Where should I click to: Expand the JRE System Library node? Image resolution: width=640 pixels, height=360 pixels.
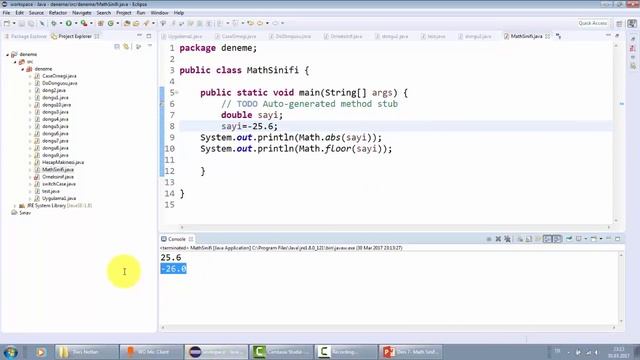(x=15, y=206)
